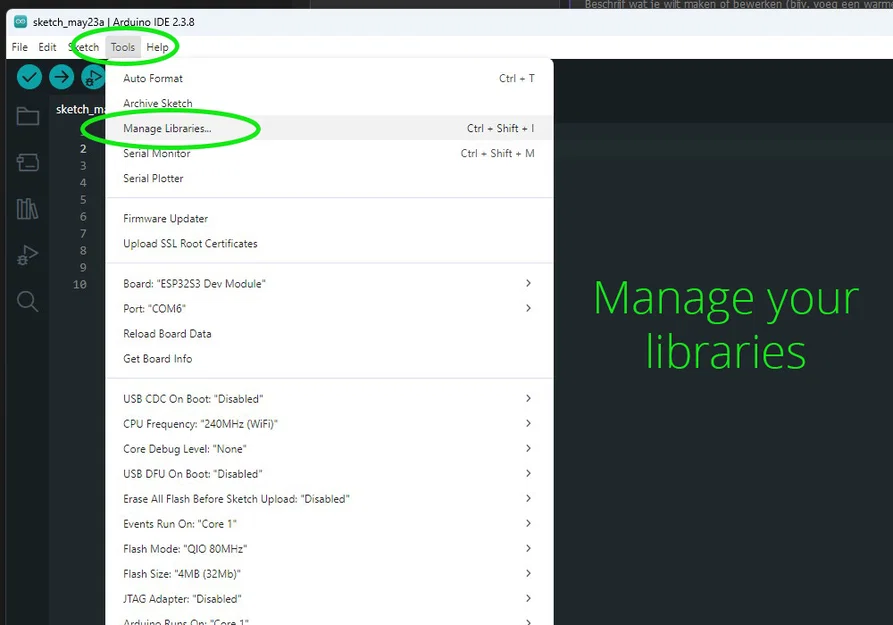Choose Auto Format

coord(329,78)
